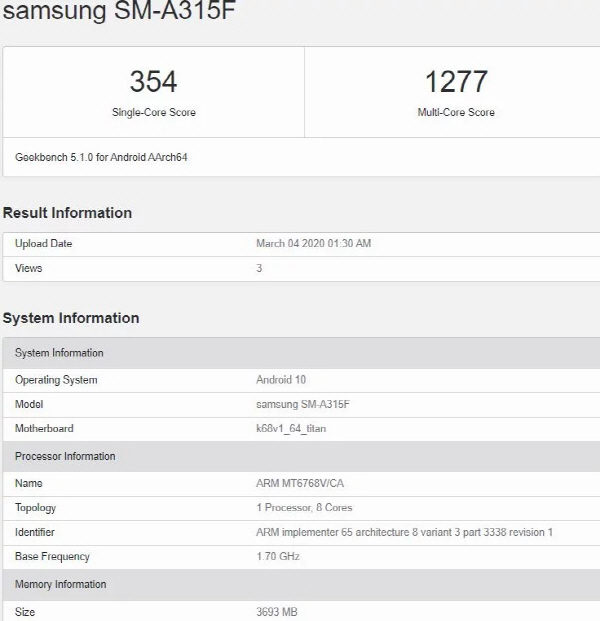The height and width of the screenshot is (621, 600).
Task: Select the Android 10 value
Action: point(281,380)
